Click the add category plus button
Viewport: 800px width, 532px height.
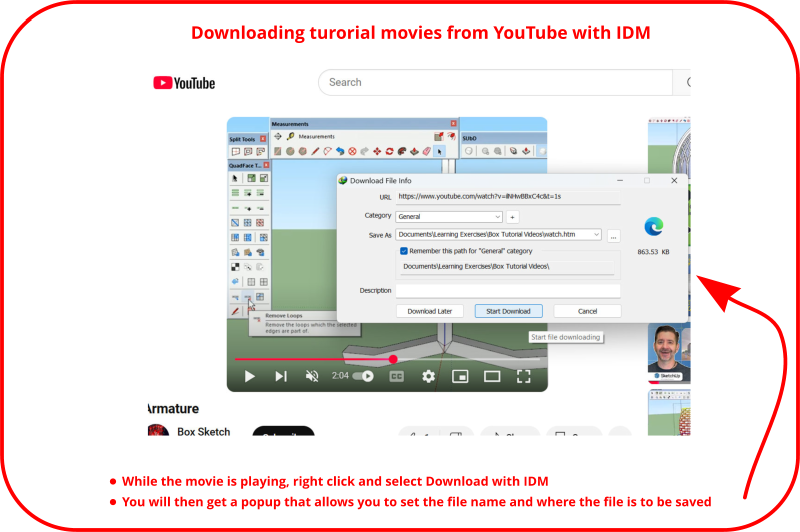click(x=512, y=216)
